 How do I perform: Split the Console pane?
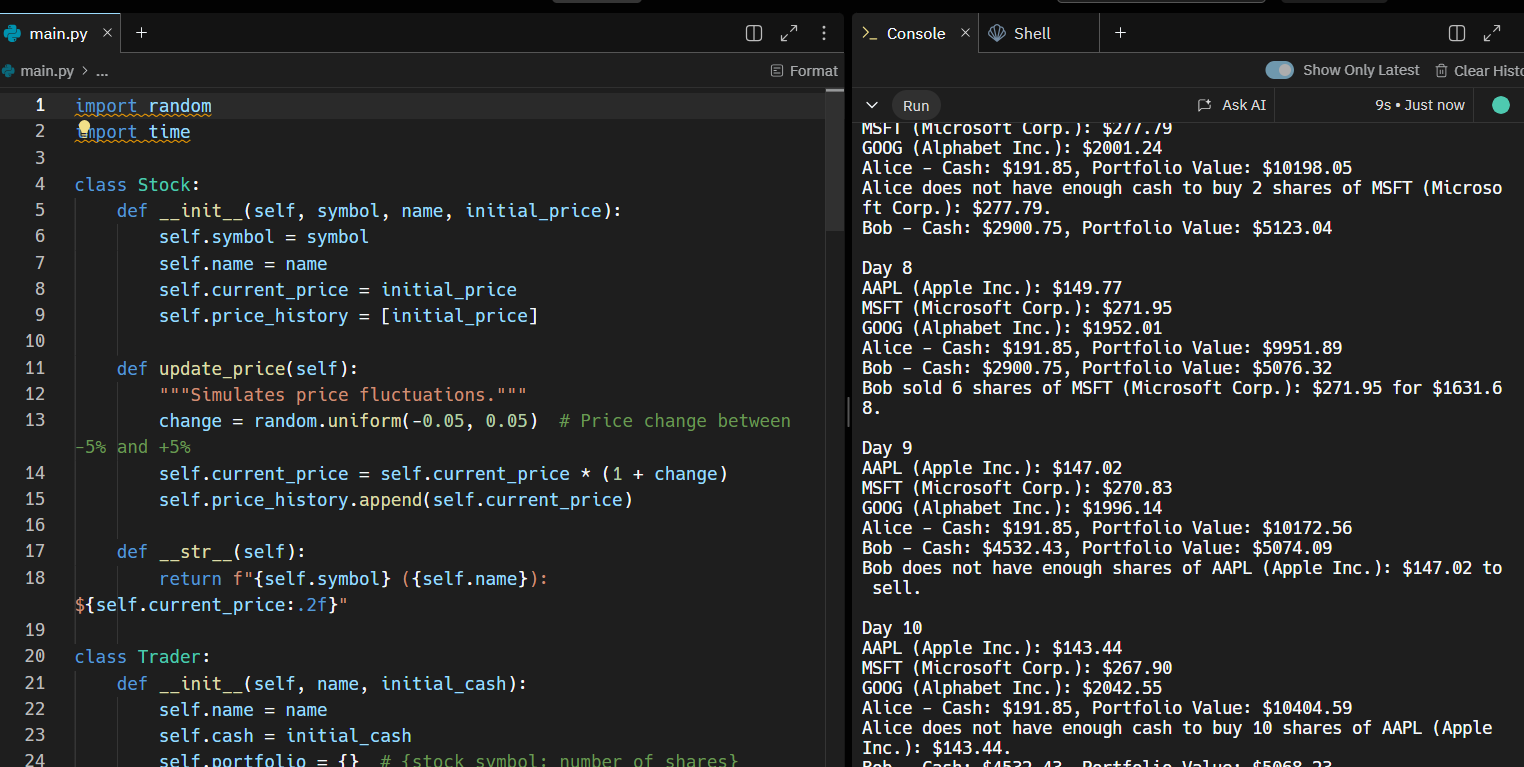(x=1457, y=33)
